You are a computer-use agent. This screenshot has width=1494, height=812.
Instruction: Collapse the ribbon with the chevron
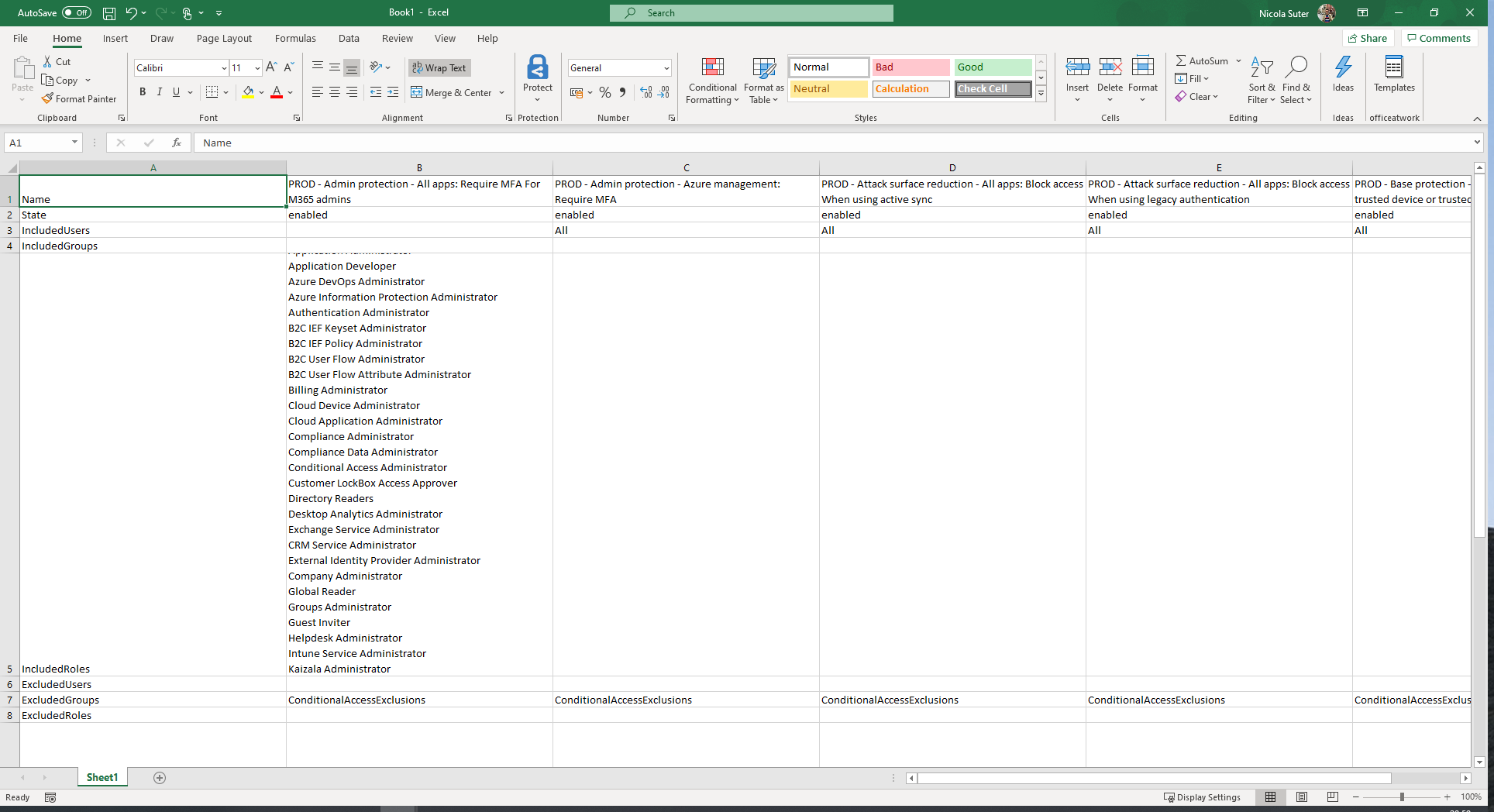pyautogui.click(x=1477, y=119)
